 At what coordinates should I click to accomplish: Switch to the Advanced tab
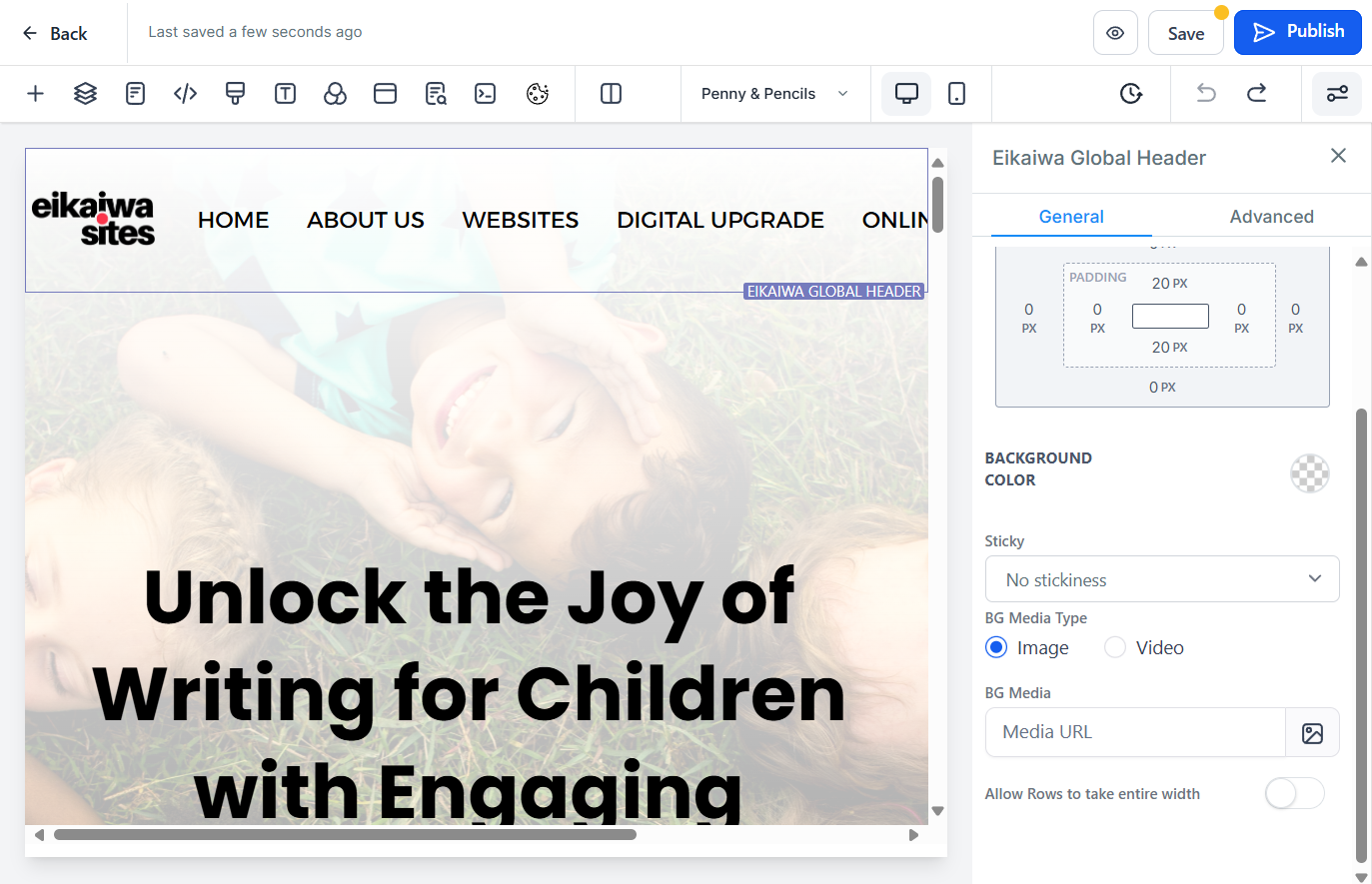tap(1271, 217)
